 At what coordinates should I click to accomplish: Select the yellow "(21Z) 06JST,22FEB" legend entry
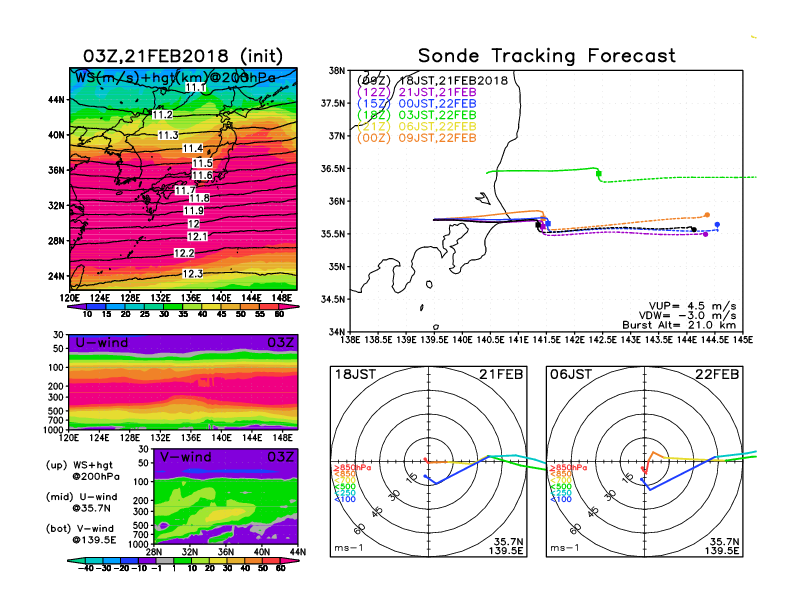417,127
